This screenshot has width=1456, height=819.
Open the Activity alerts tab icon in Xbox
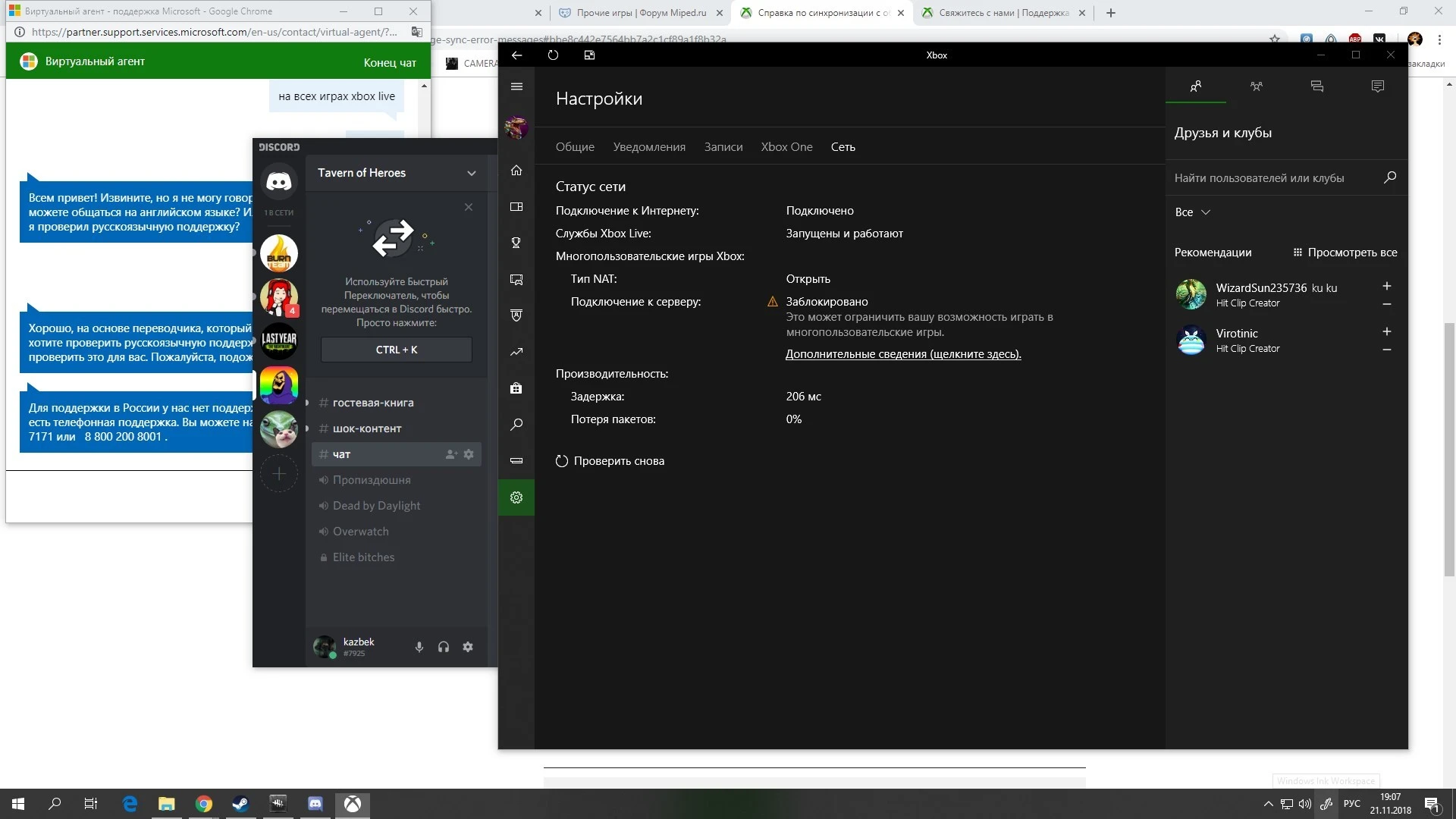(1378, 86)
